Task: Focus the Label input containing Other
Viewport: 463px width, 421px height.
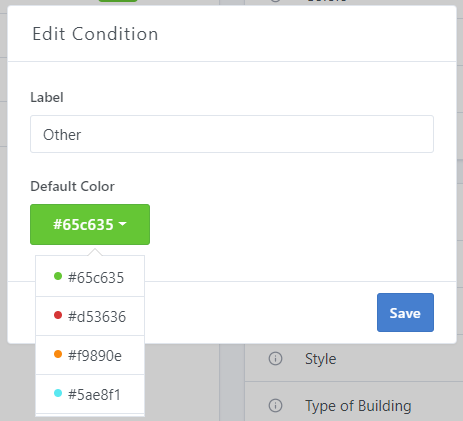Action: click(x=232, y=134)
